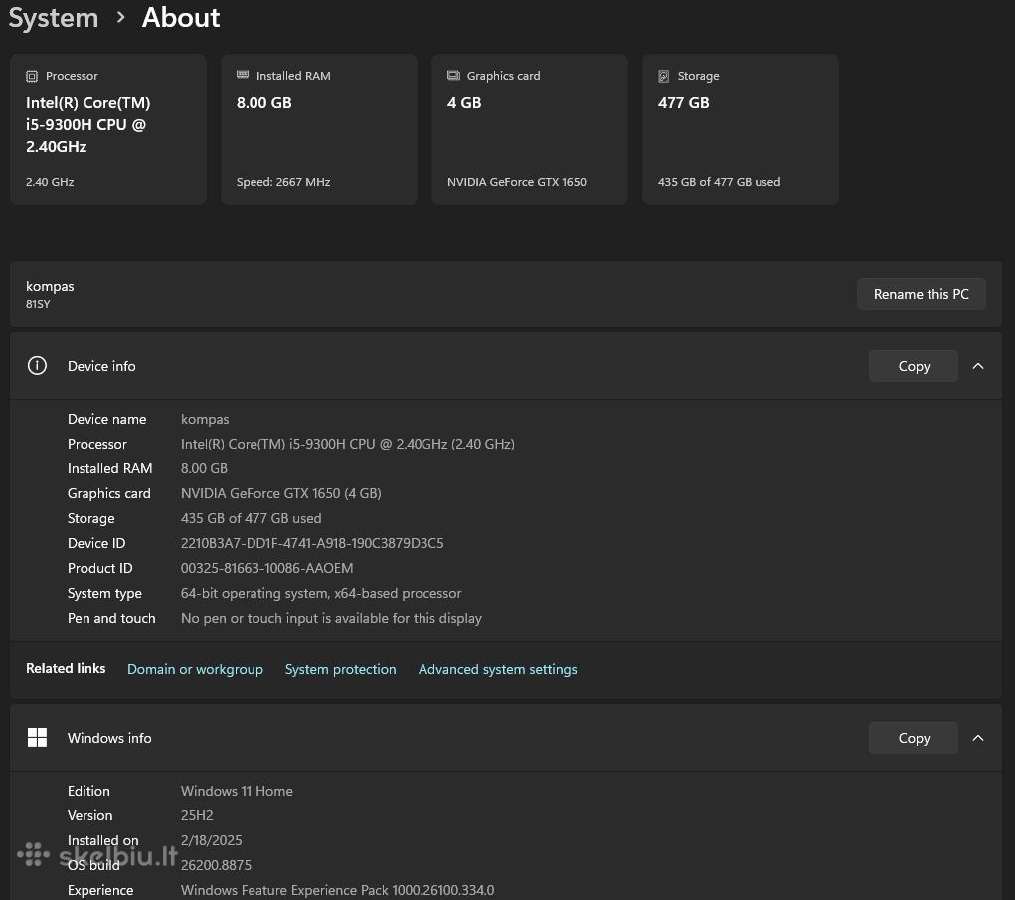1015x900 pixels.
Task: Click the Processor chip icon
Action: pos(32,76)
